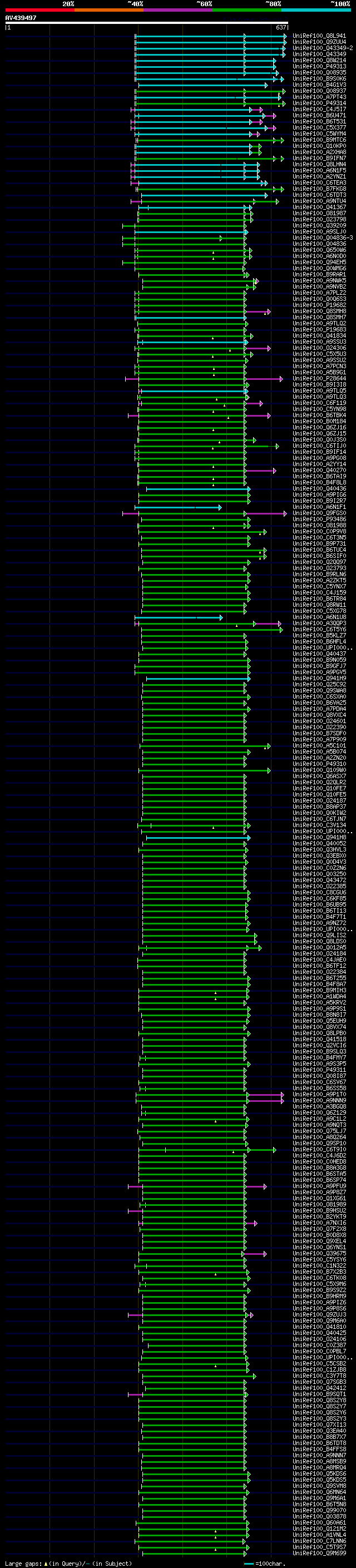Select hit label UniRef100_B6T531
The width and height of the screenshot is (356, 1568).
[x=319, y=121]
